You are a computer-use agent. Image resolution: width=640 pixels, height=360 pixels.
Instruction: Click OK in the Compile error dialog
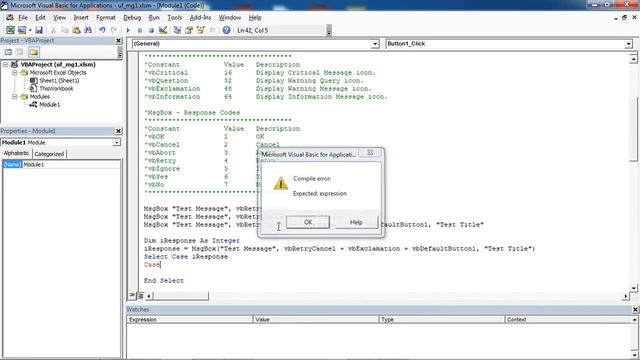(308, 222)
